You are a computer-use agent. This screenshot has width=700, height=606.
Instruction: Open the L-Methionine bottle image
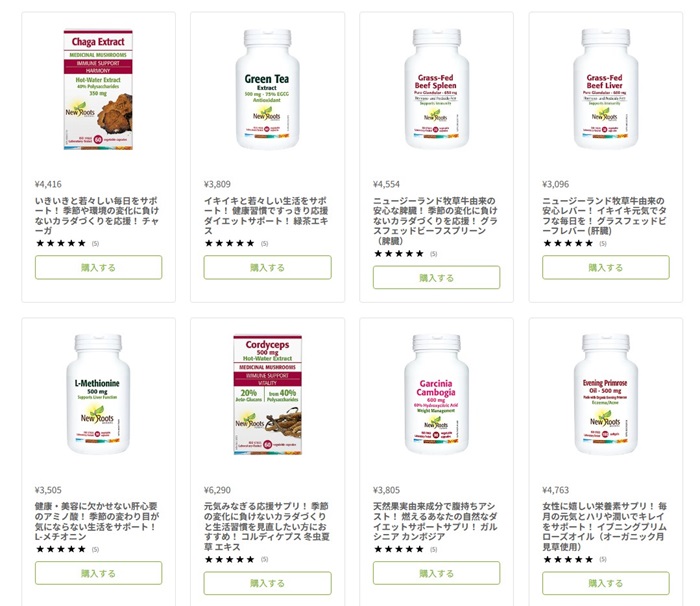pos(98,394)
